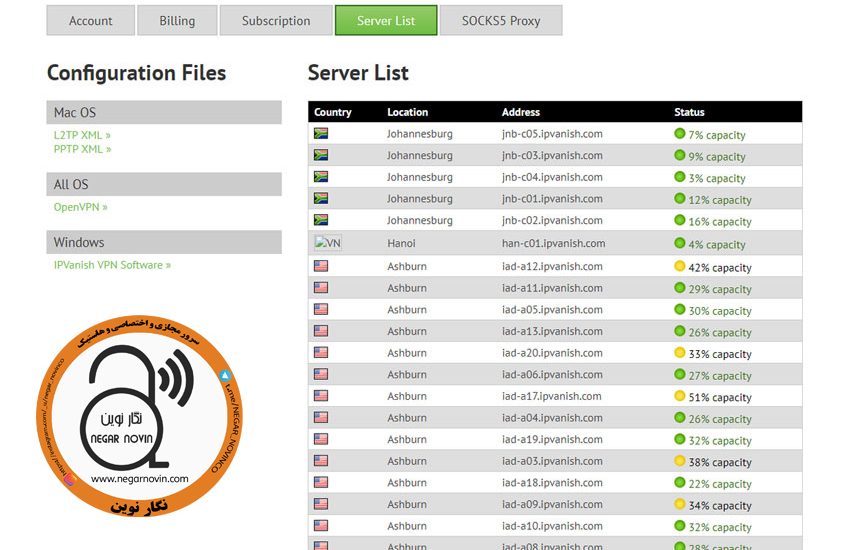Click the Hanoi location cell
Screen dimensions: 850x550
pos(401,243)
